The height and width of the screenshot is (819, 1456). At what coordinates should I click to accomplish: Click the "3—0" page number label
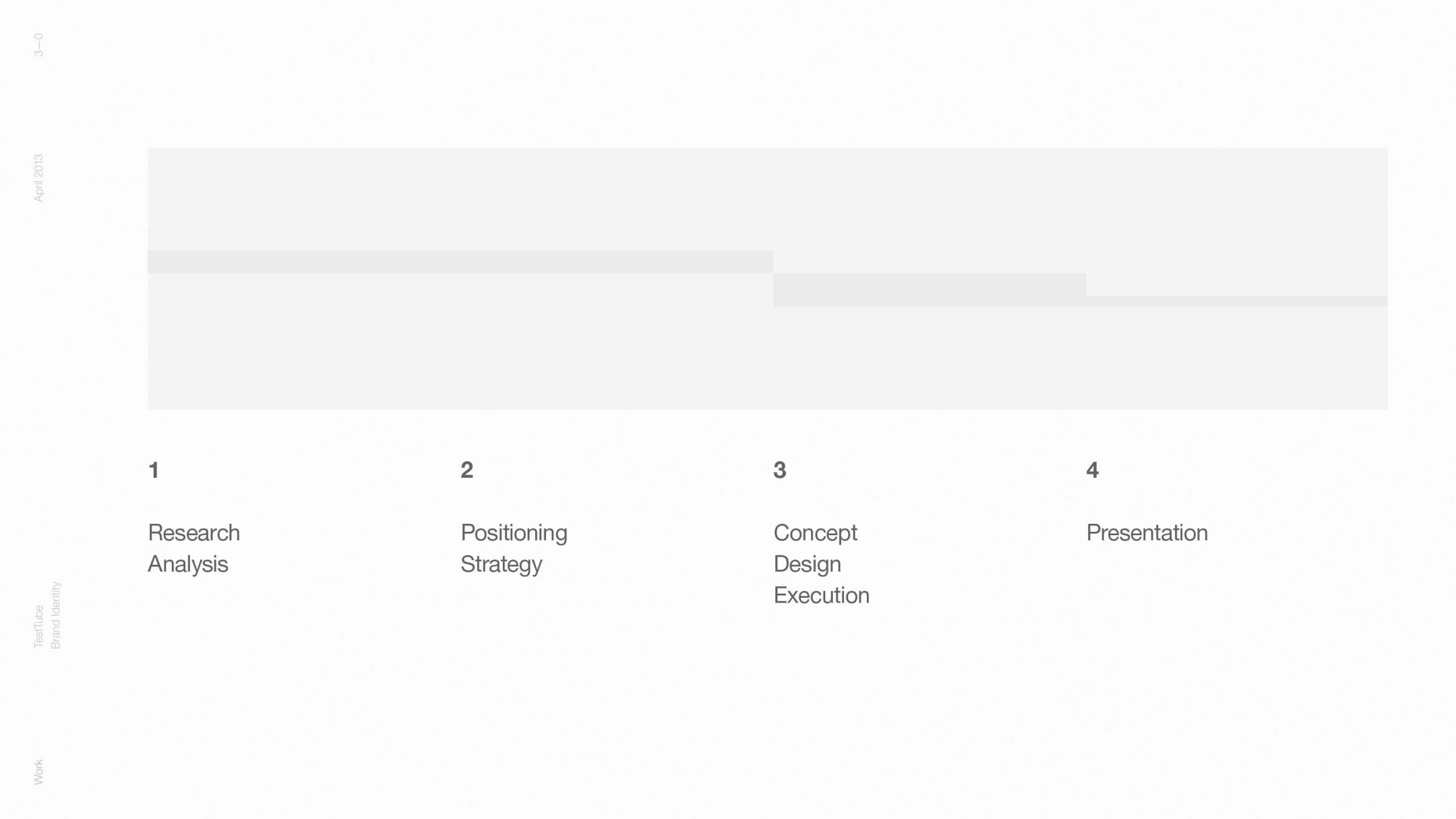(x=38, y=44)
